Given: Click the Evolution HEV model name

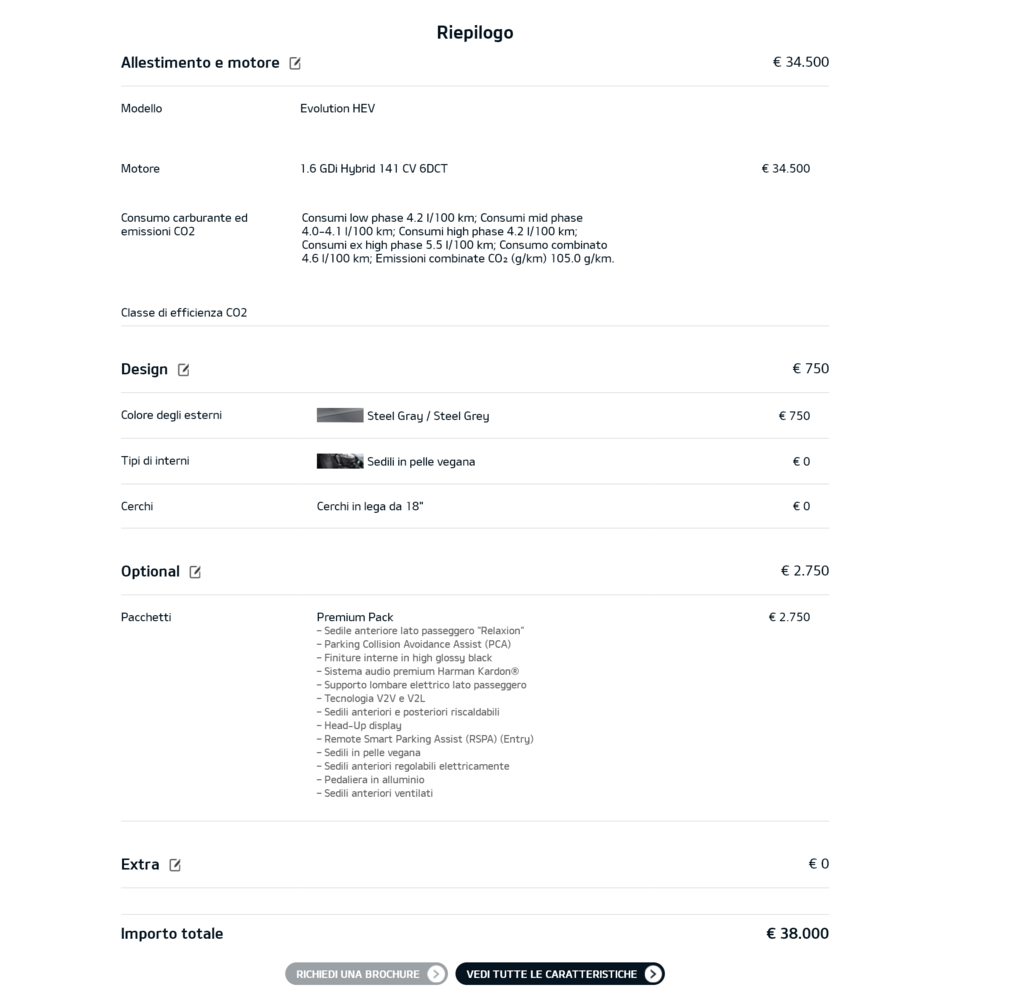Looking at the screenshot, I should [x=338, y=108].
